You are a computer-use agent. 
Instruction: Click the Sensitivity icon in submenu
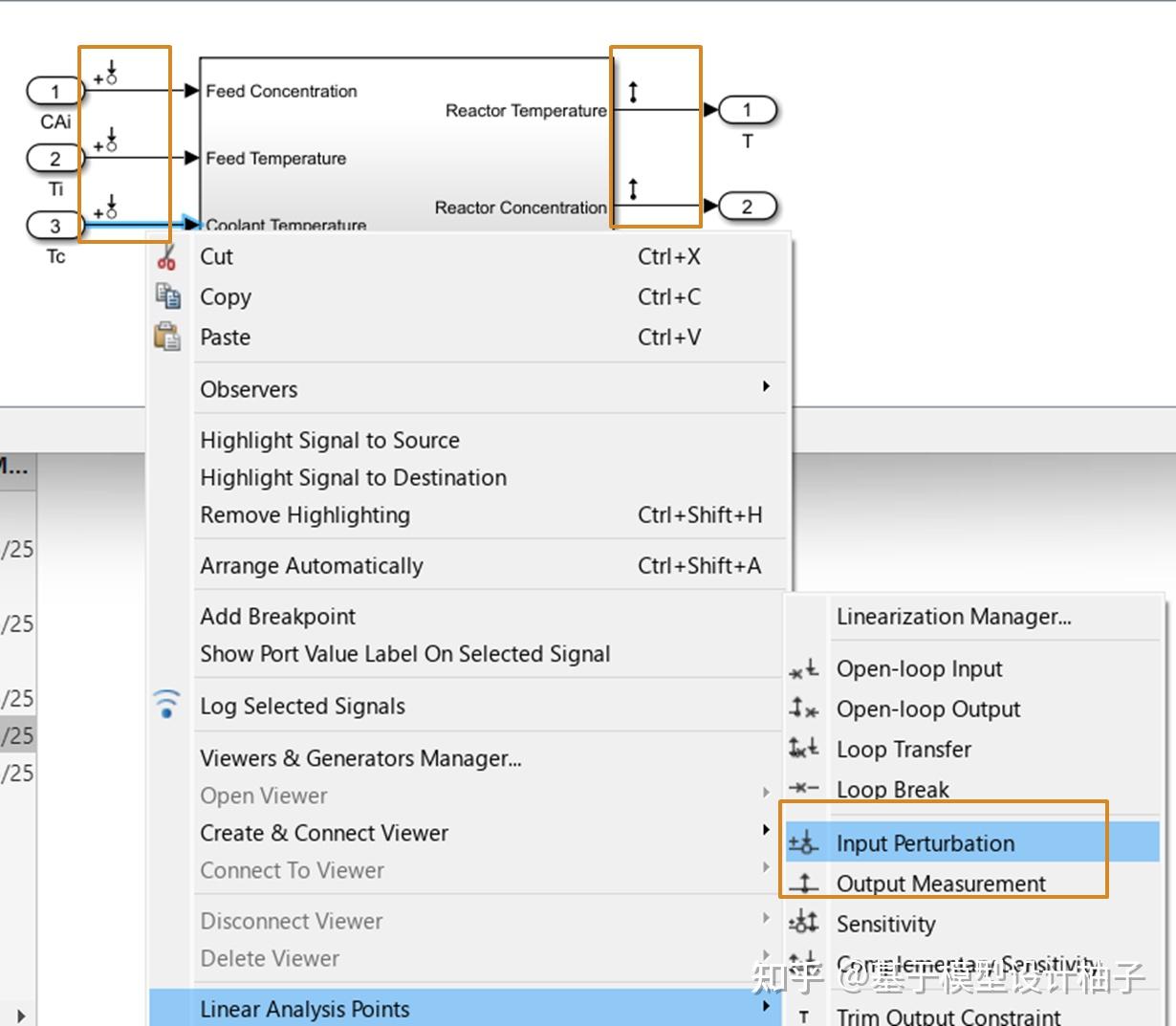[x=803, y=924]
